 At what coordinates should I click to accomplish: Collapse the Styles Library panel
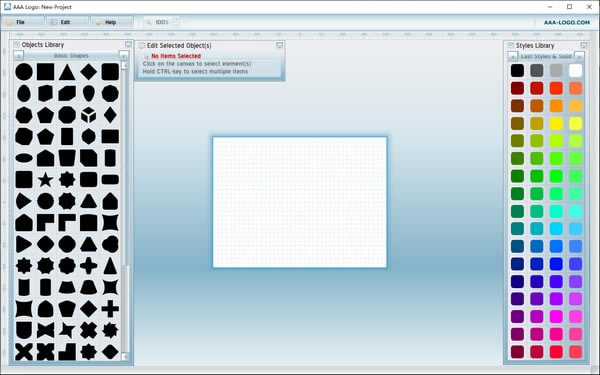584,45
